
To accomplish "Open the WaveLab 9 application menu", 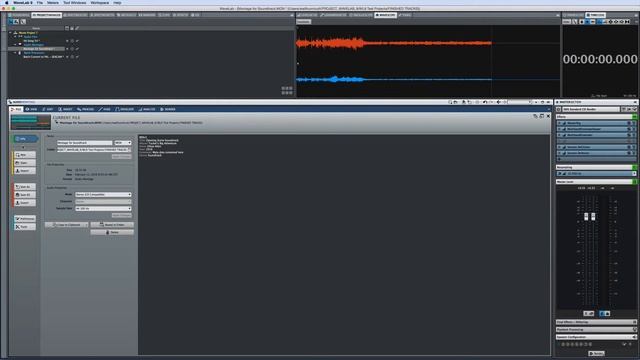I will [22, 2].
